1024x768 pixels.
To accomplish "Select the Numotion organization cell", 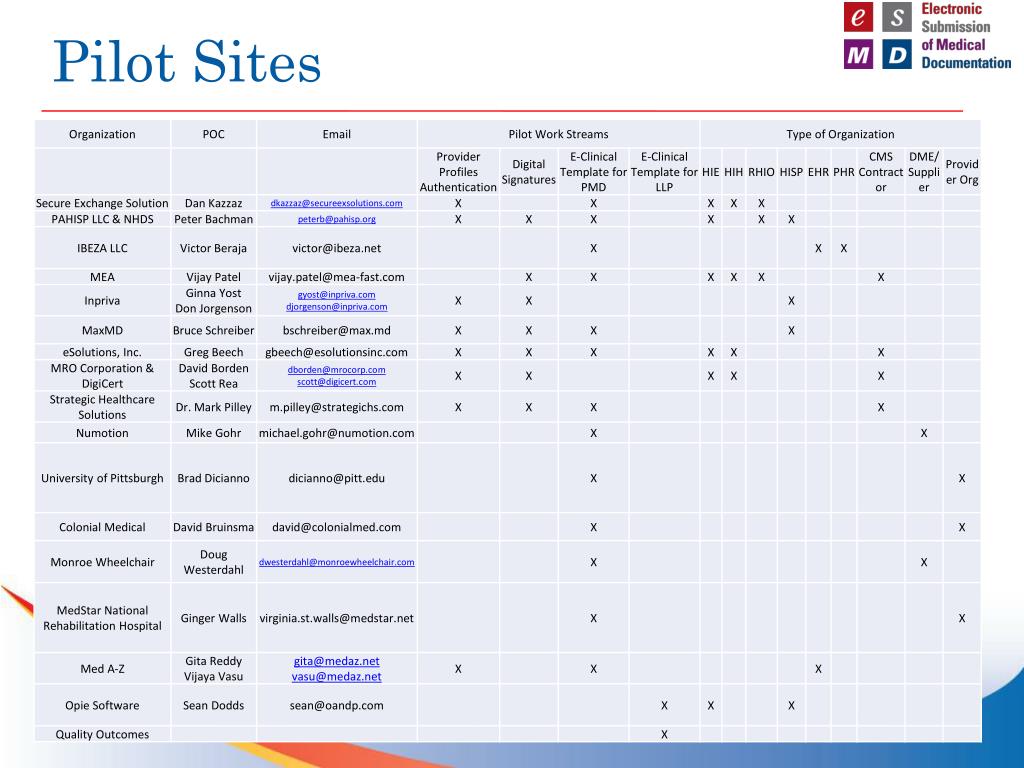I will [102, 433].
